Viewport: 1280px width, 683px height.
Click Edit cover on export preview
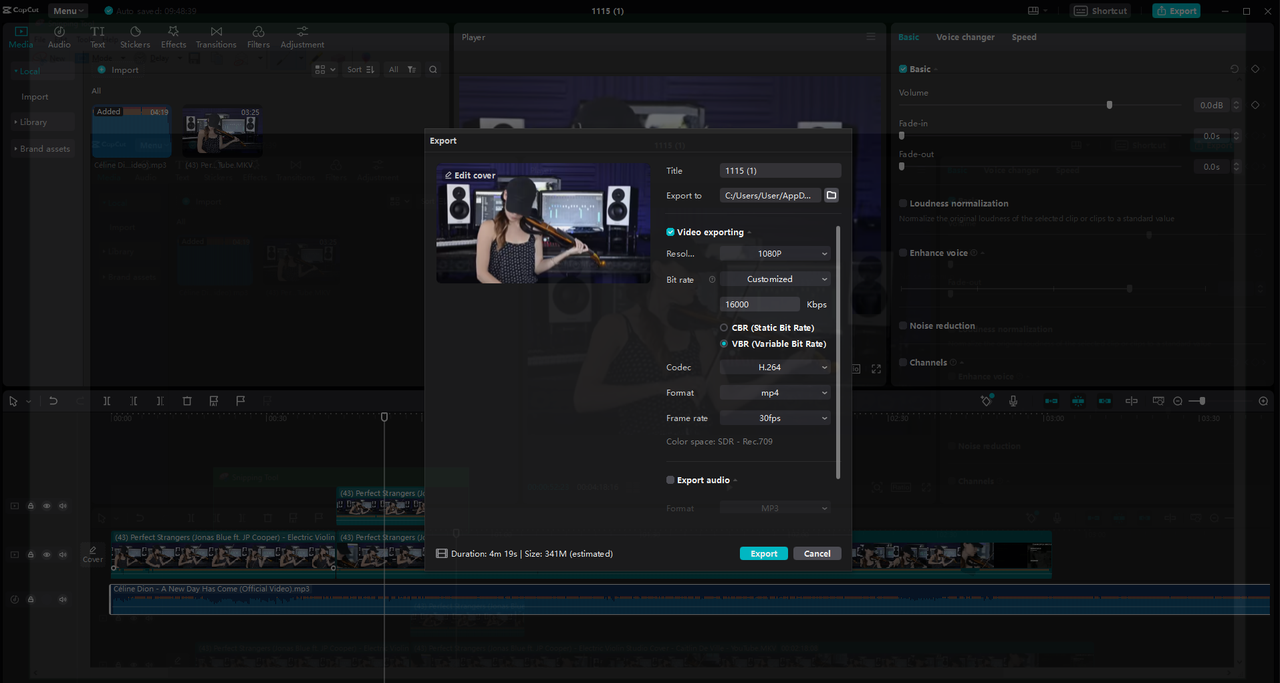(470, 175)
